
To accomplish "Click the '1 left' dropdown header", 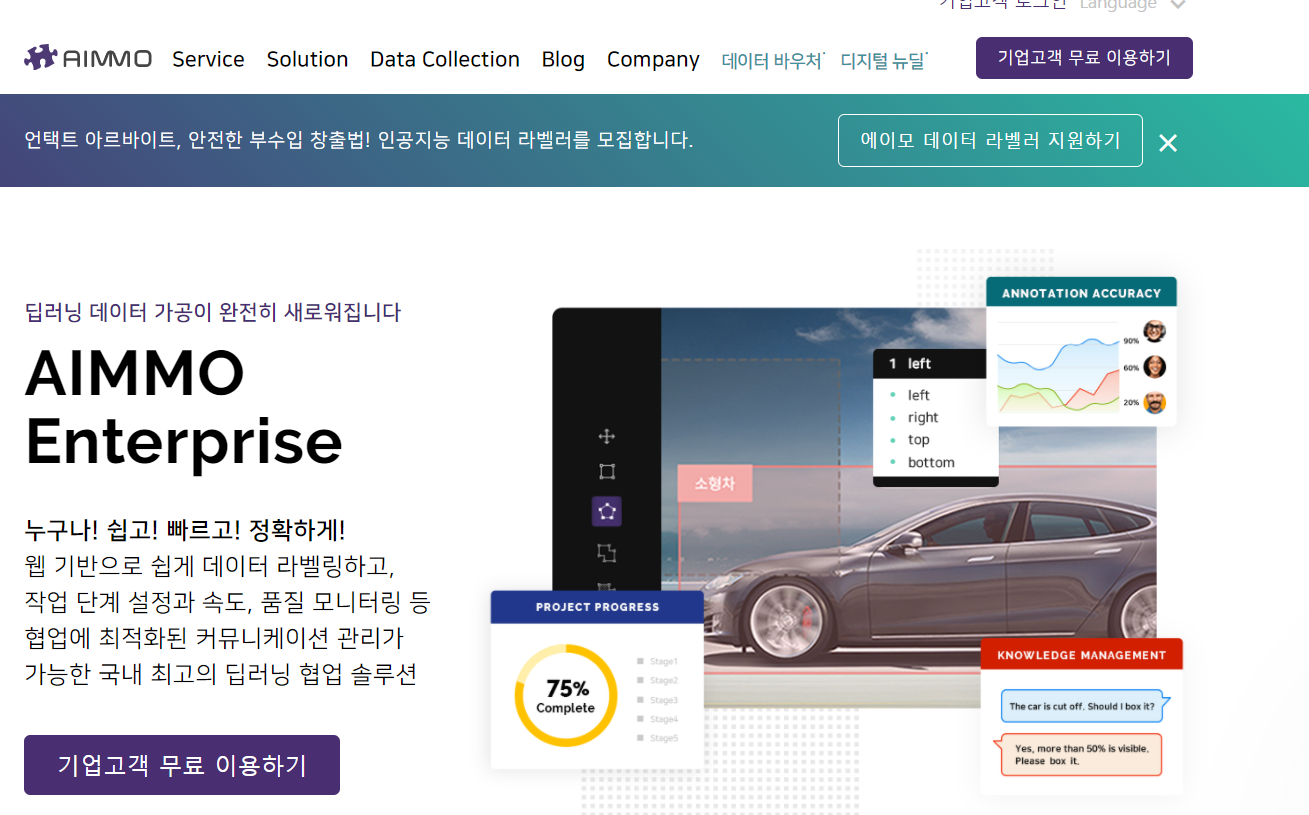I will click(x=936, y=364).
